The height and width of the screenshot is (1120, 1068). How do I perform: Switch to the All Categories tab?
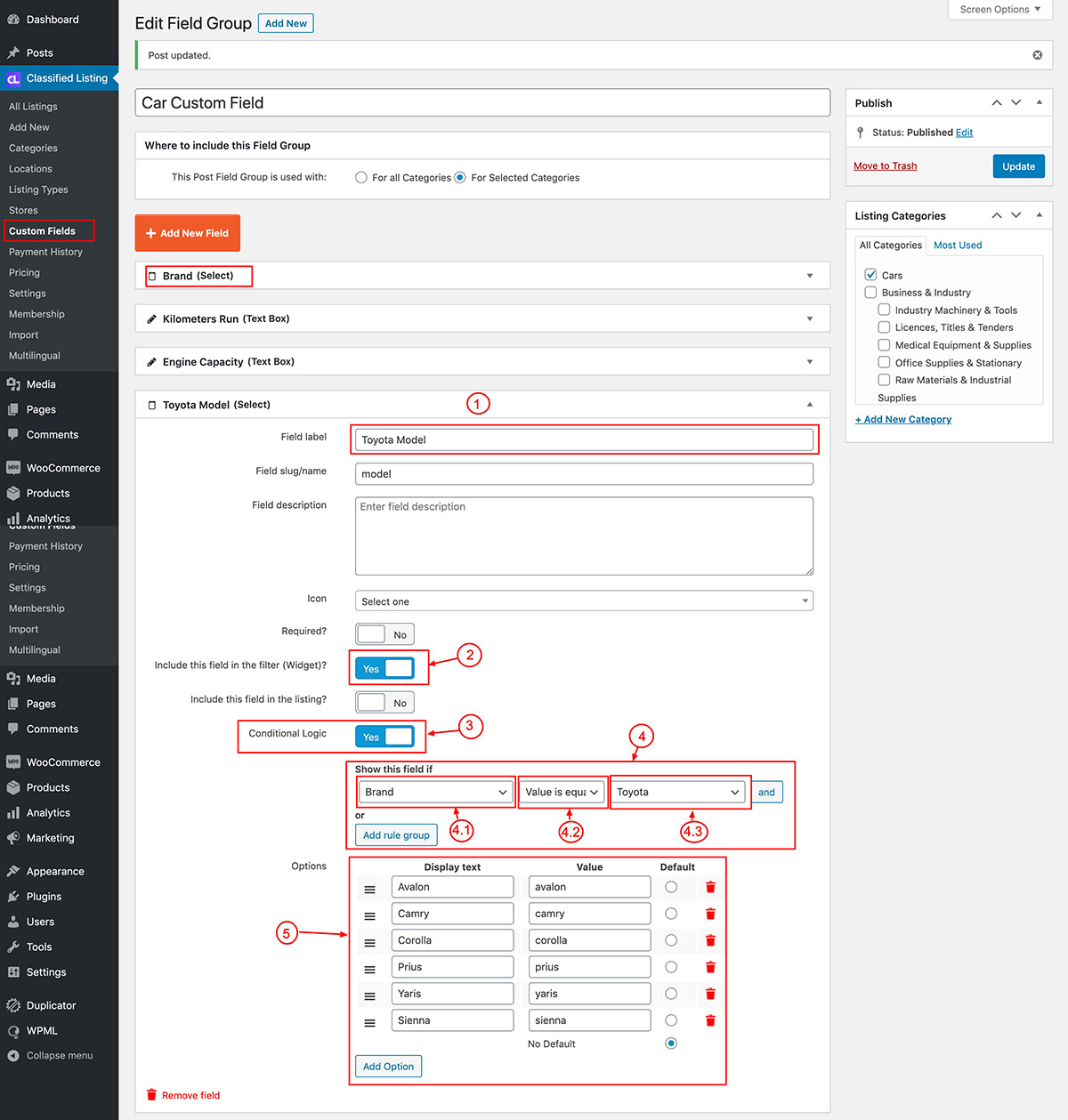(x=891, y=246)
